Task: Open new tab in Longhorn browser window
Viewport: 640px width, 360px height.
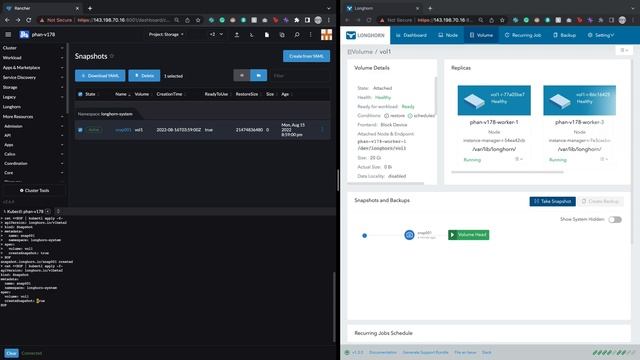Action: 430,8
